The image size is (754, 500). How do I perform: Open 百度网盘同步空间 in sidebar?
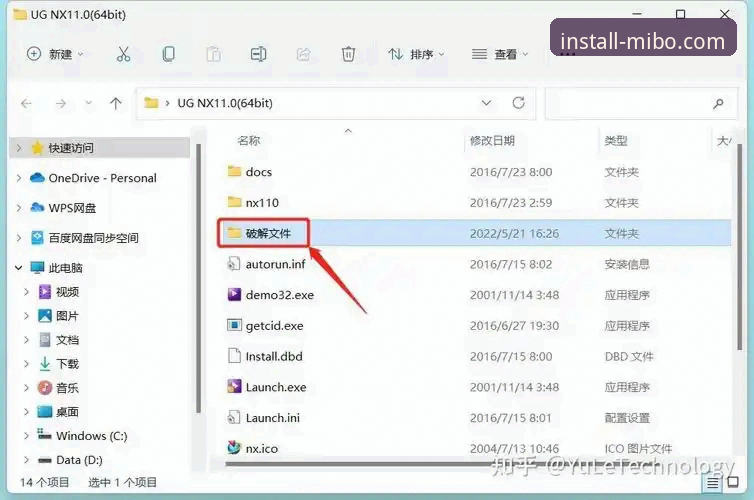pyautogui.click(x=93, y=238)
